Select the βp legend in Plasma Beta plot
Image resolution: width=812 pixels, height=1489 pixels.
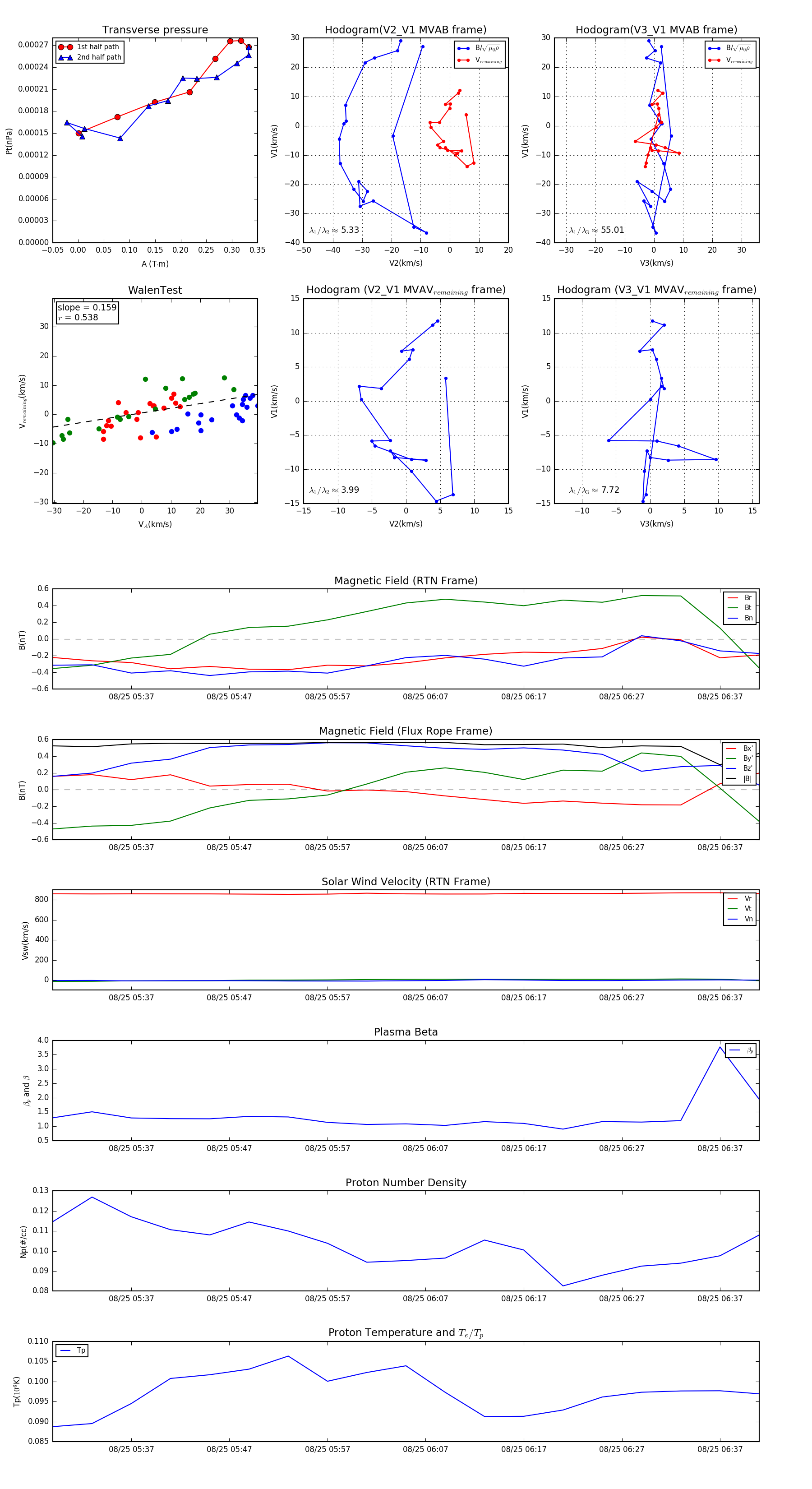741,1050
